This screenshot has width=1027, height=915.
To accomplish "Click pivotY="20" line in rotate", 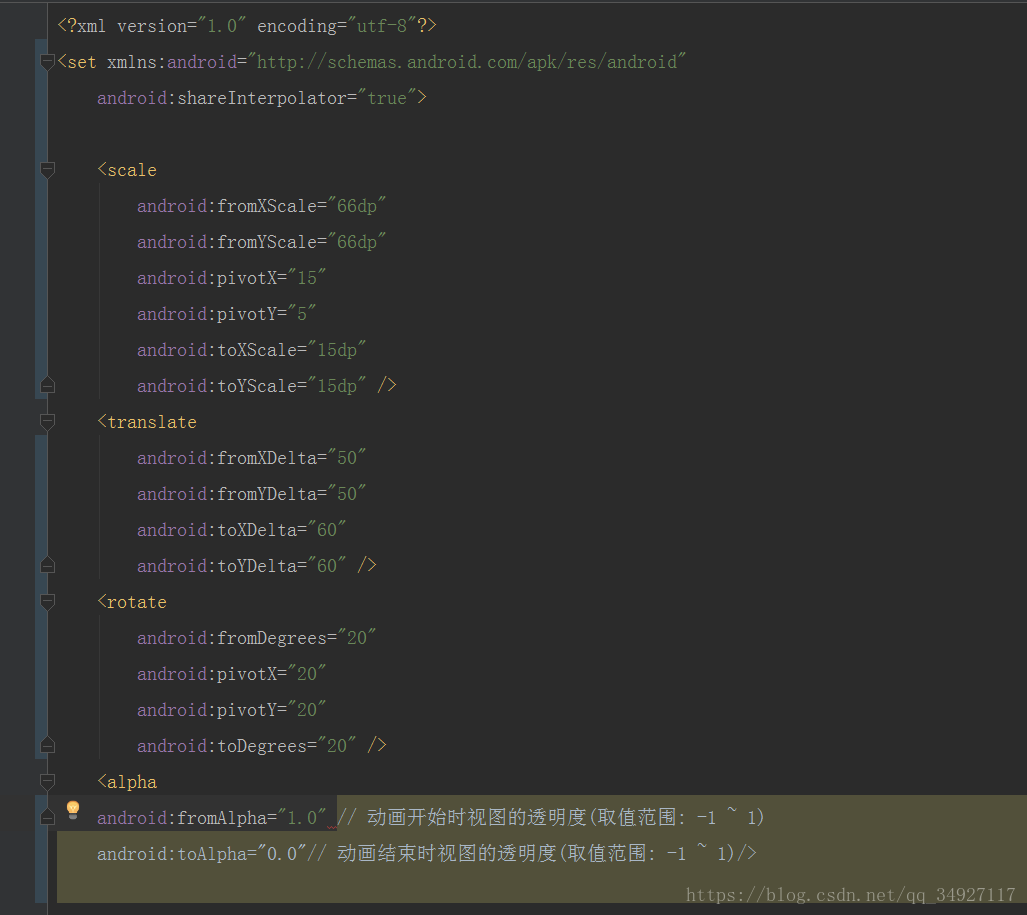I will coord(232,710).
